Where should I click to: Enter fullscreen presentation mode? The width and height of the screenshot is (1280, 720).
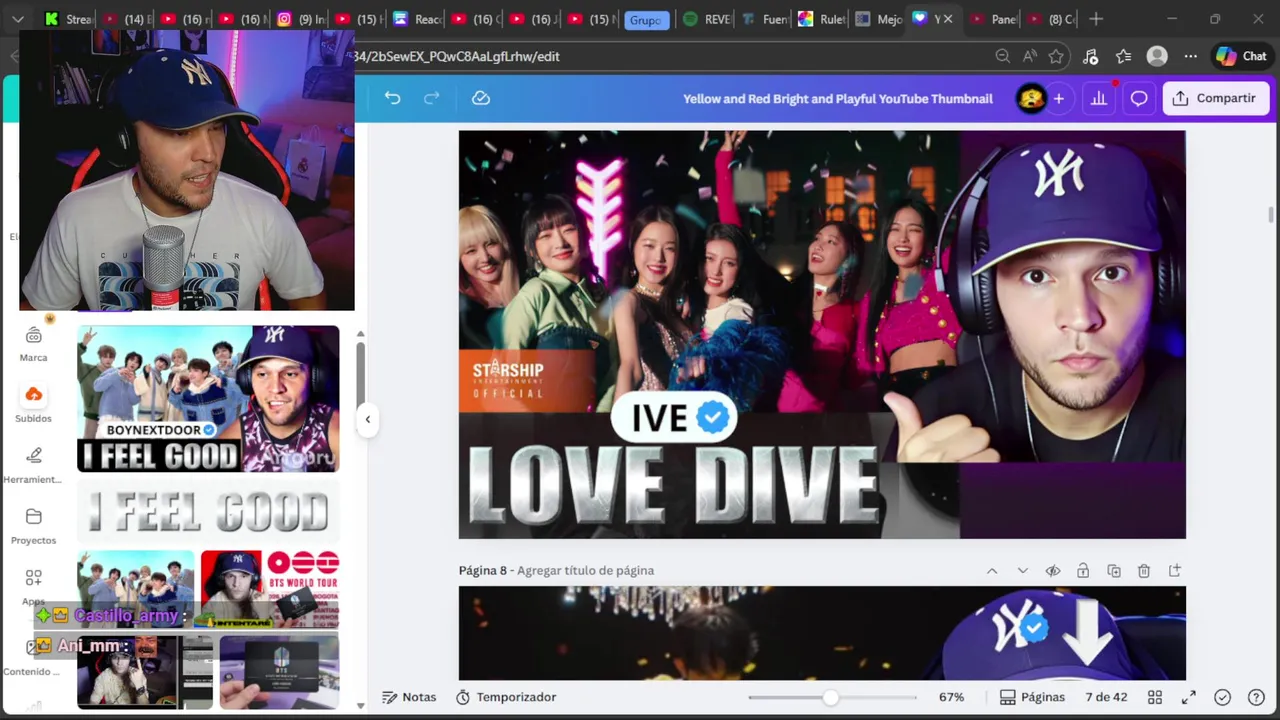(x=1189, y=697)
